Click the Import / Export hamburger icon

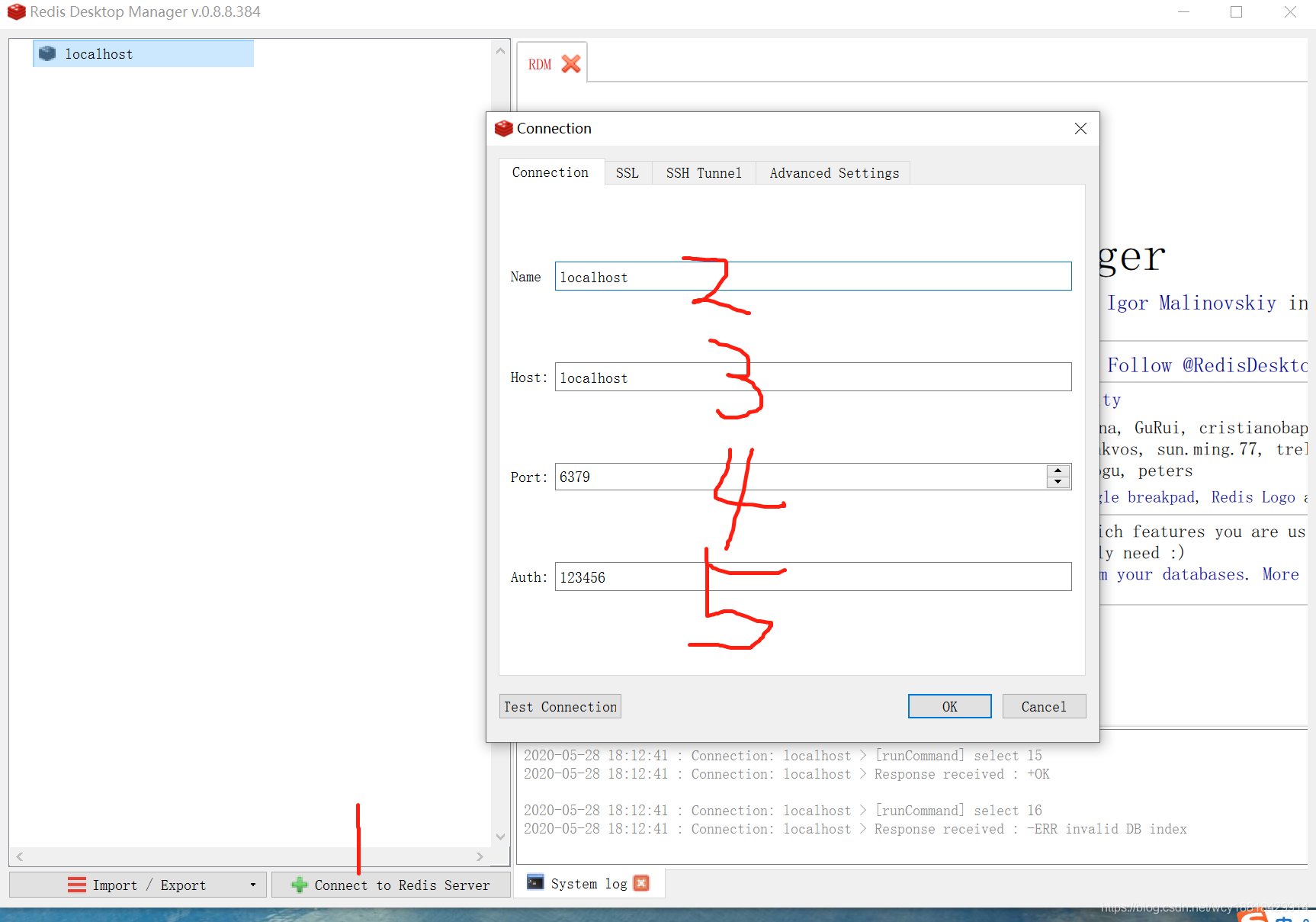click(x=77, y=885)
